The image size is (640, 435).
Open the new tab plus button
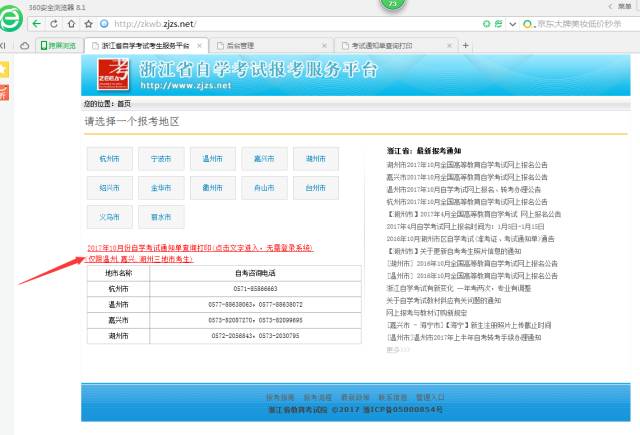465,45
